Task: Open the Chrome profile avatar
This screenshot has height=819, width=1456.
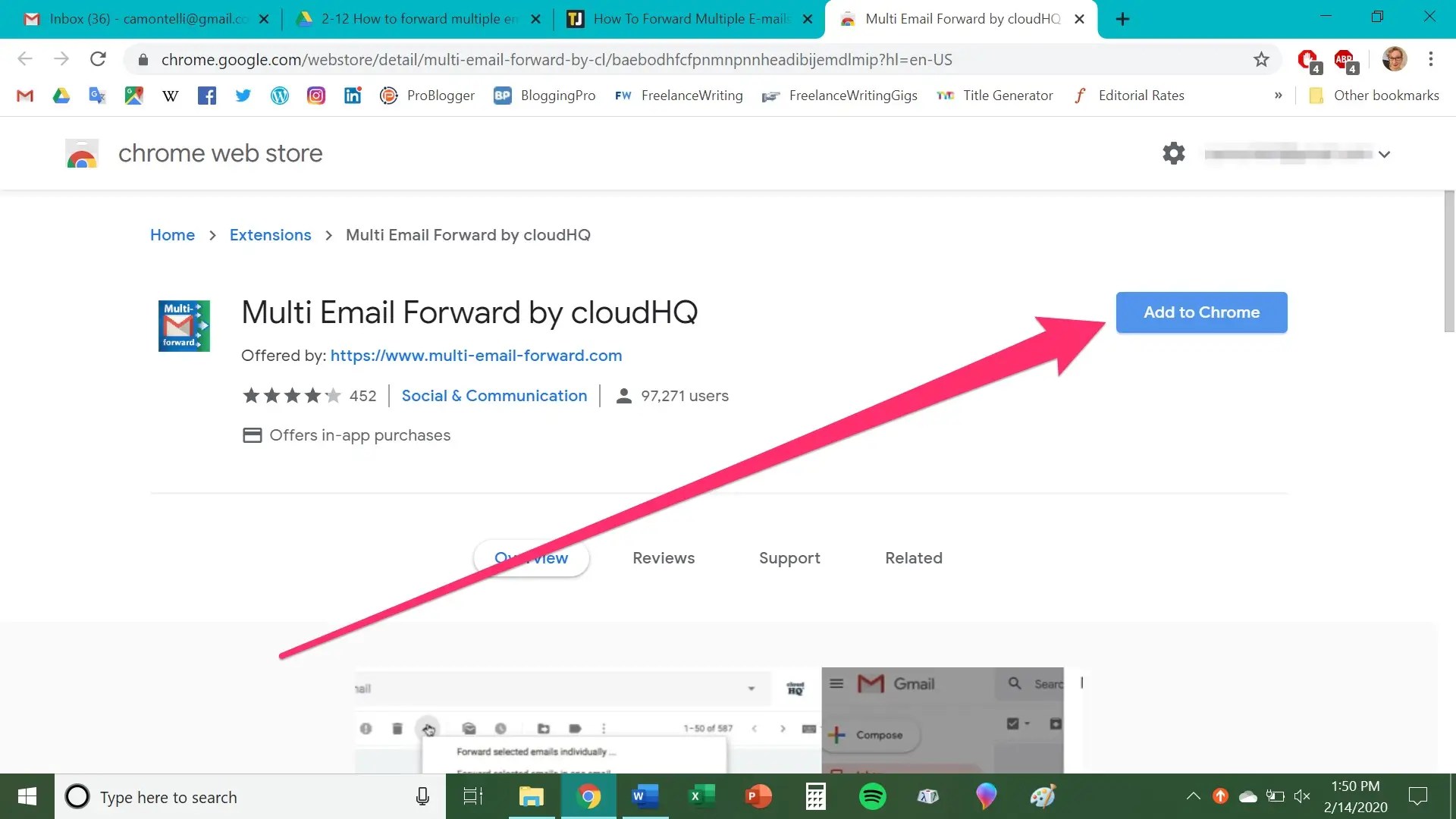Action: (x=1394, y=59)
